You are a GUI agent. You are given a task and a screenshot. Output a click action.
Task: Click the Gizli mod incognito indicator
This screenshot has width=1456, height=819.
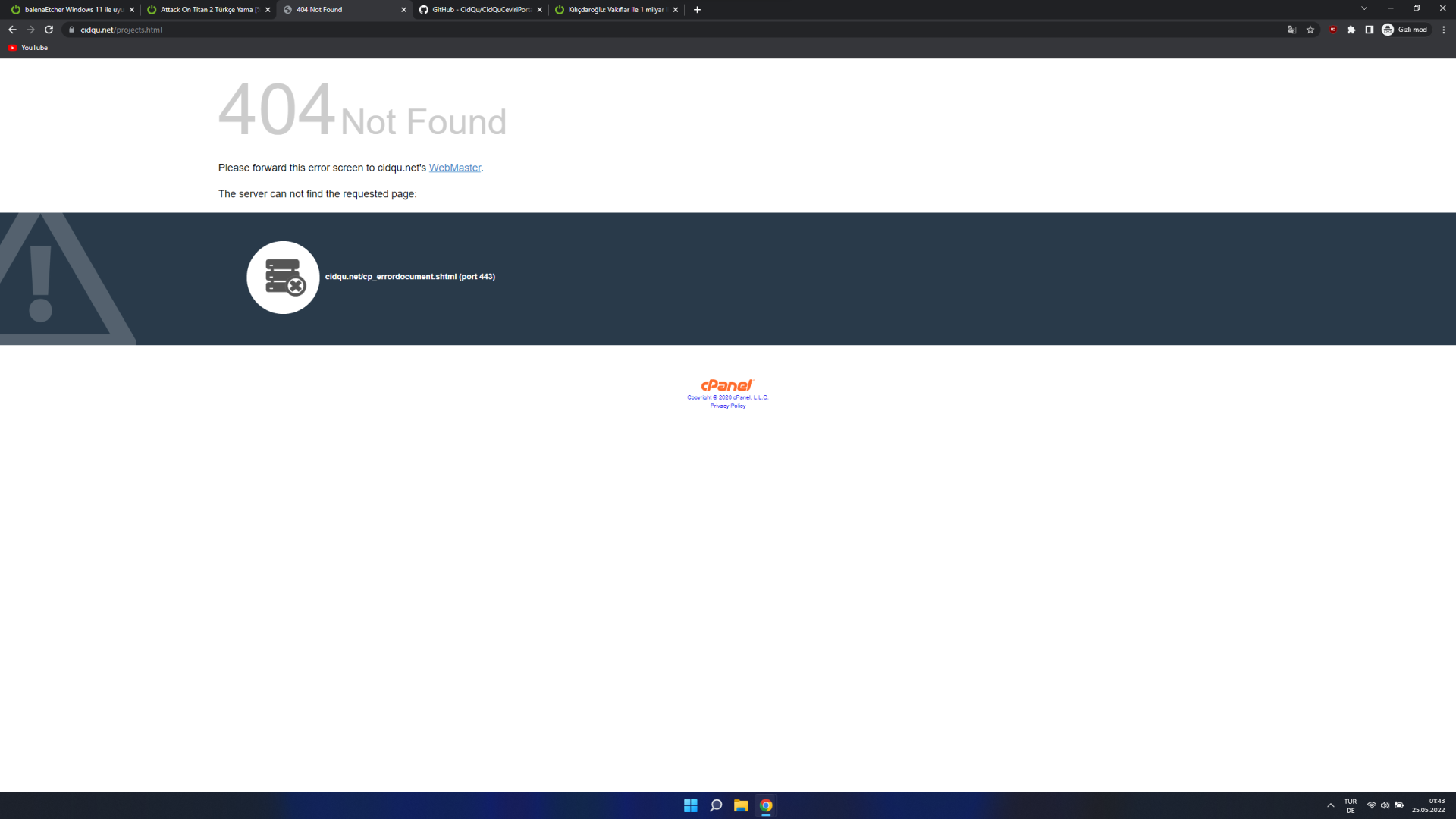[x=1404, y=30]
